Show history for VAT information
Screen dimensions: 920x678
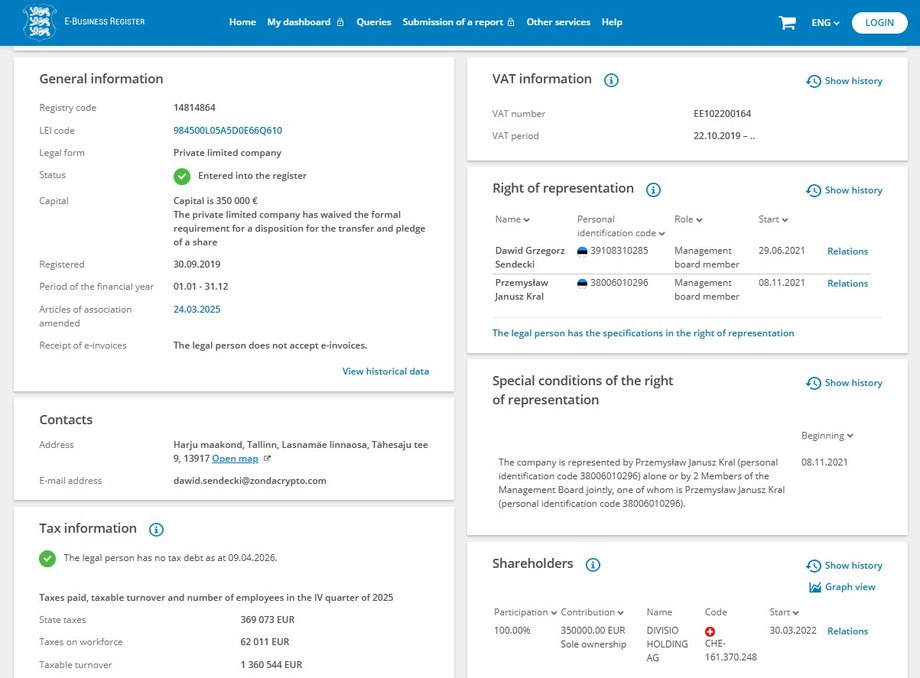[844, 81]
